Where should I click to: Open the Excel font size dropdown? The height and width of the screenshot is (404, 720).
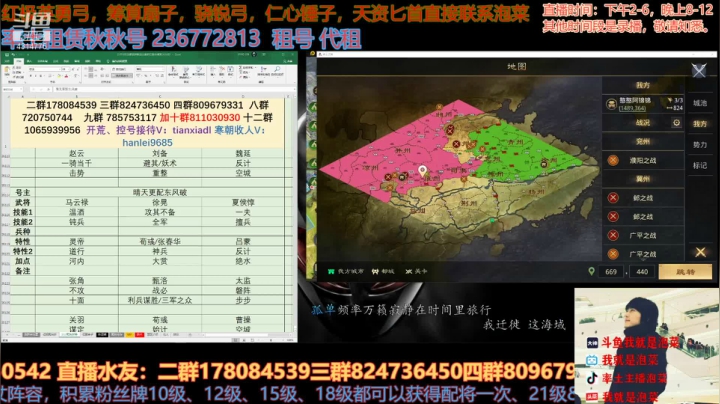(68, 69)
